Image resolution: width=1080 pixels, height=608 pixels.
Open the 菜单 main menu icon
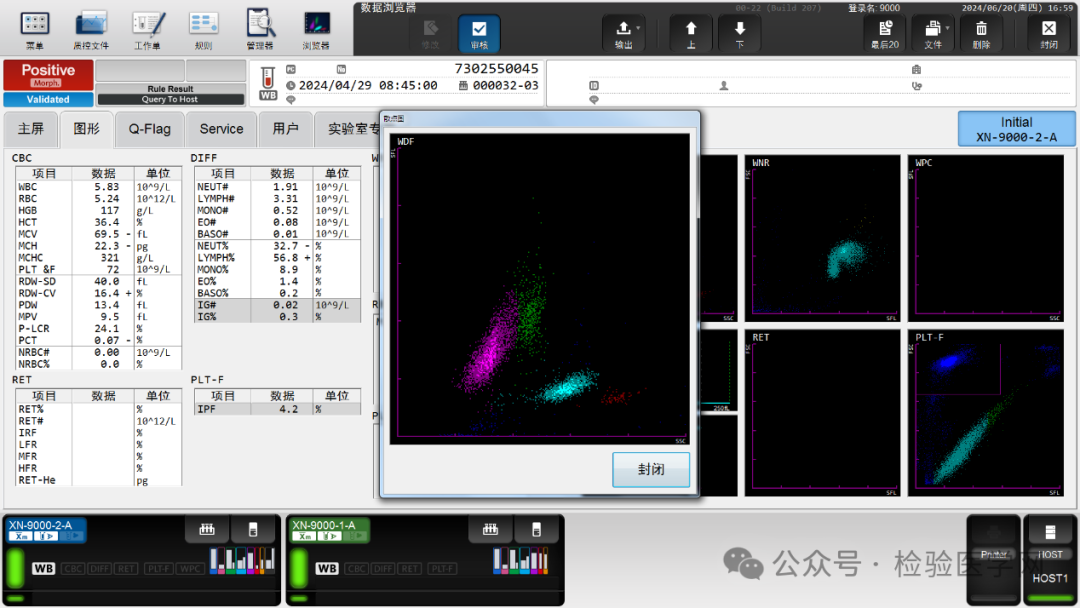[x=34, y=30]
